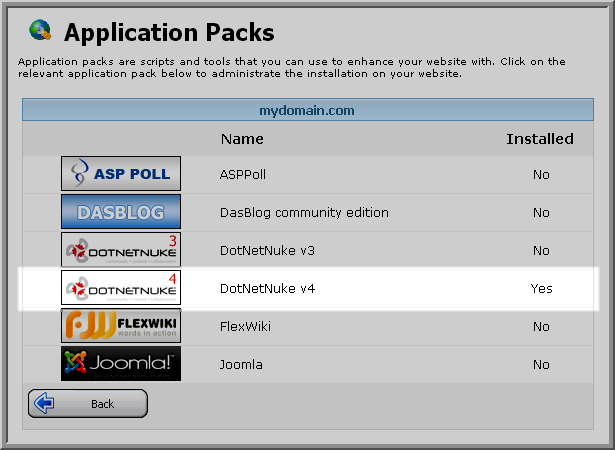Select the DotNetNuke 3 logo
Viewport: 615px width, 450px height.
[121, 250]
